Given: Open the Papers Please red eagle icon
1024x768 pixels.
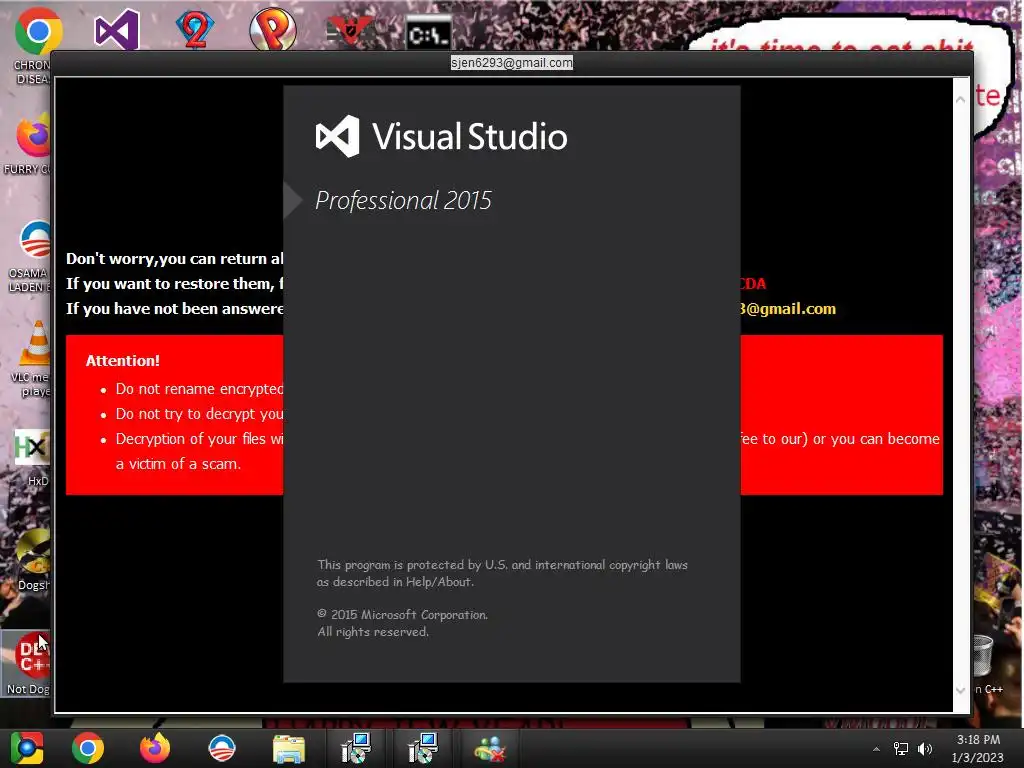Looking at the screenshot, I should click(x=349, y=31).
